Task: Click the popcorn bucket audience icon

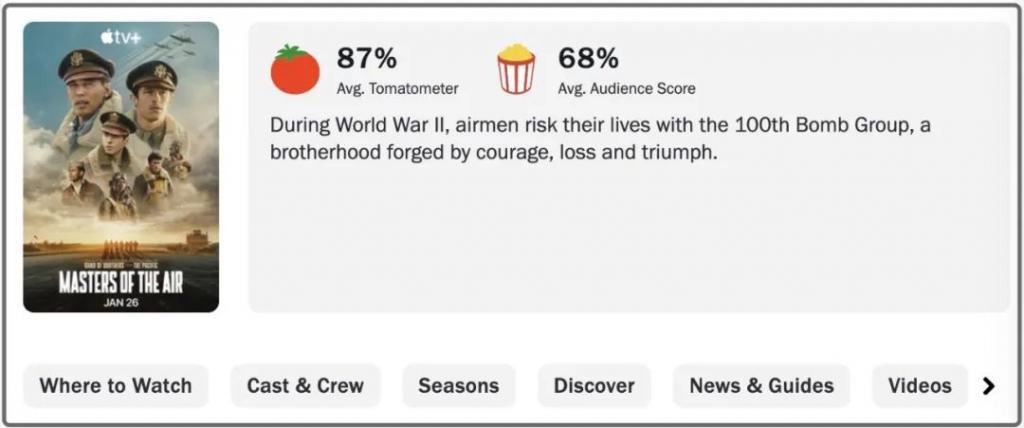Action: (517, 69)
